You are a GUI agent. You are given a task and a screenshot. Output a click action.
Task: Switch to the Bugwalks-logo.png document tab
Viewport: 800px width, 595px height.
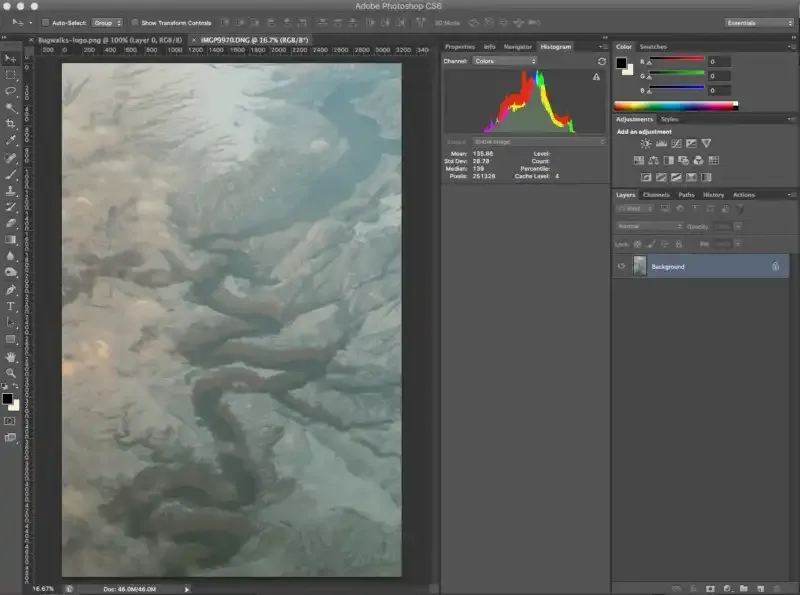click(110, 39)
